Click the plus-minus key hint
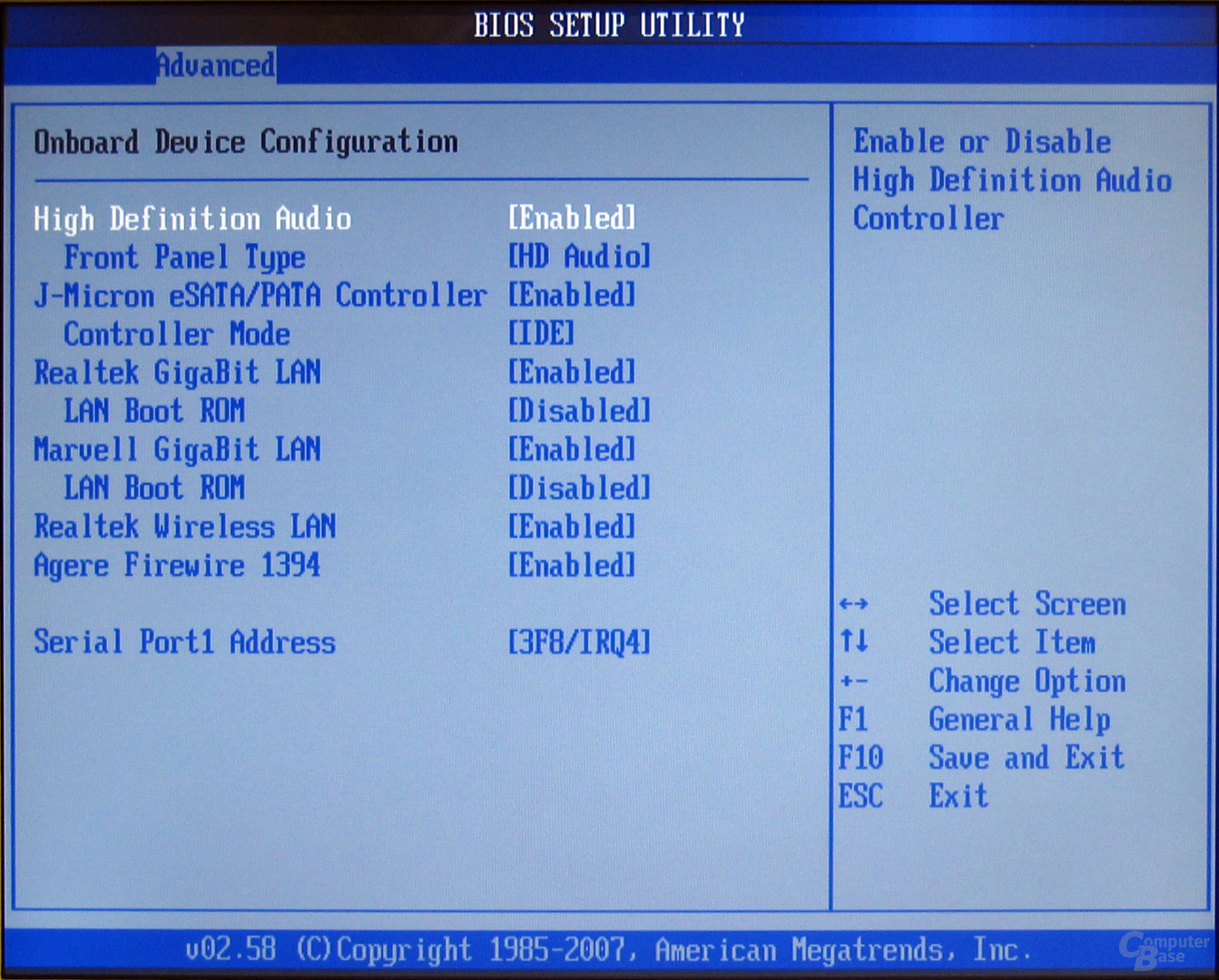 click(853, 681)
